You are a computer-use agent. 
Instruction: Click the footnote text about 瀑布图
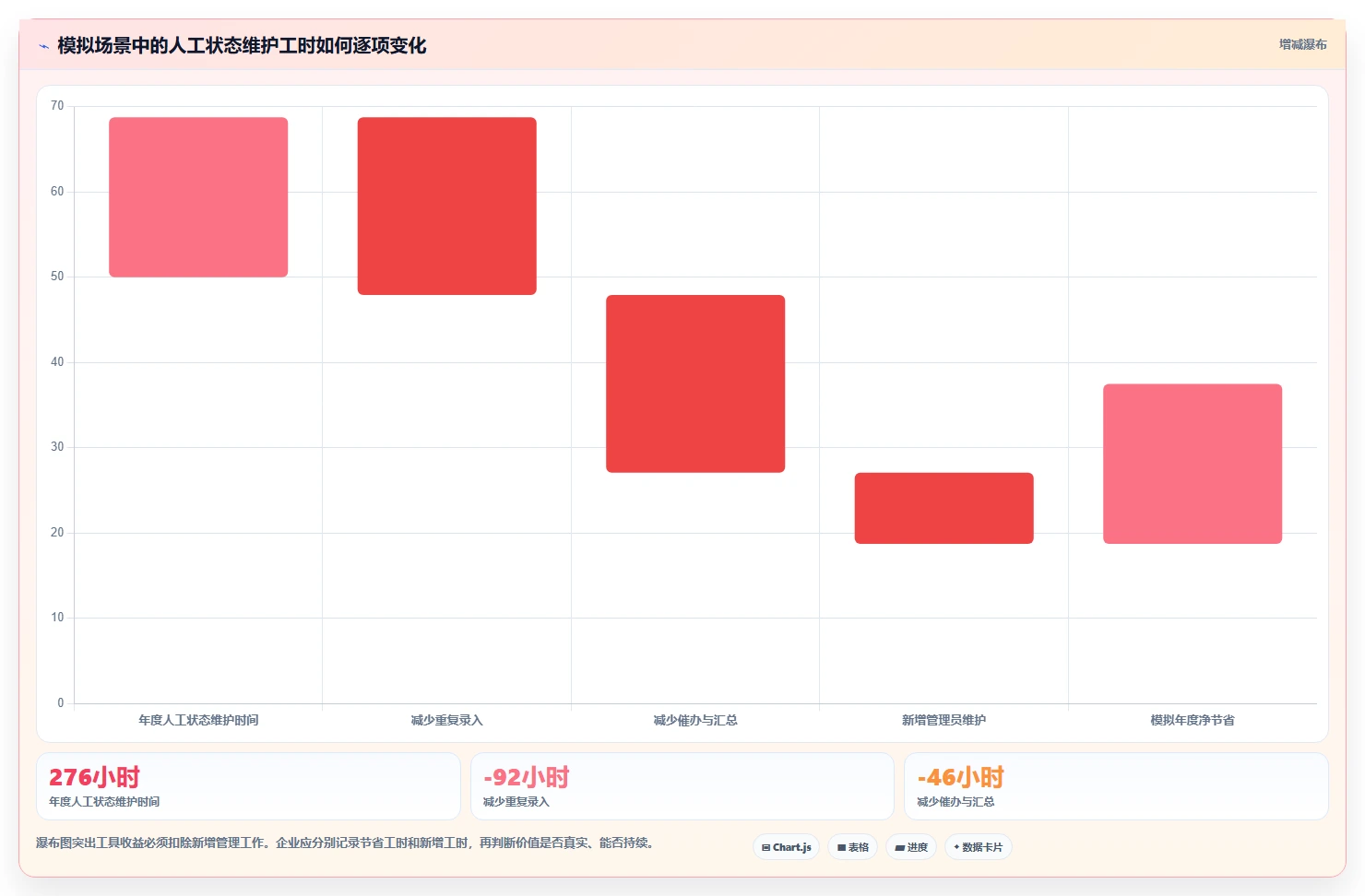[347, 843]
